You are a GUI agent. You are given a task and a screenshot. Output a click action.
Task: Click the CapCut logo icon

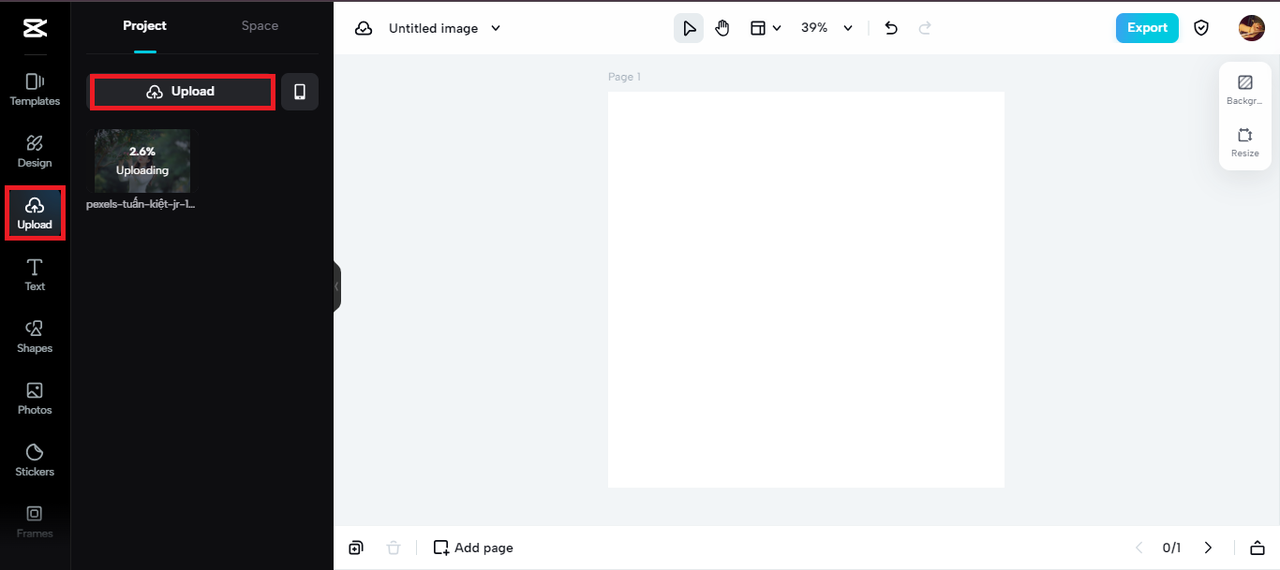pos(34,28)
